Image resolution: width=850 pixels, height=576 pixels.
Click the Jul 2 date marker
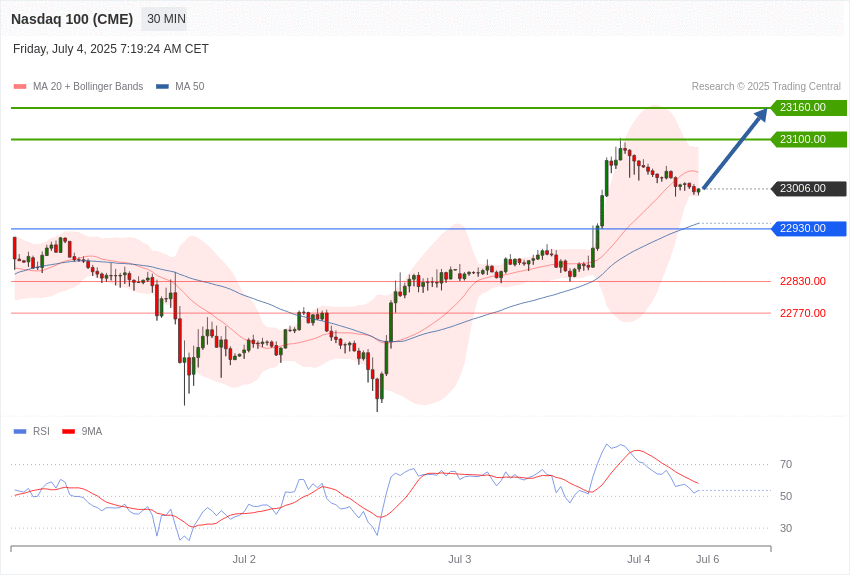pos(244,559)
